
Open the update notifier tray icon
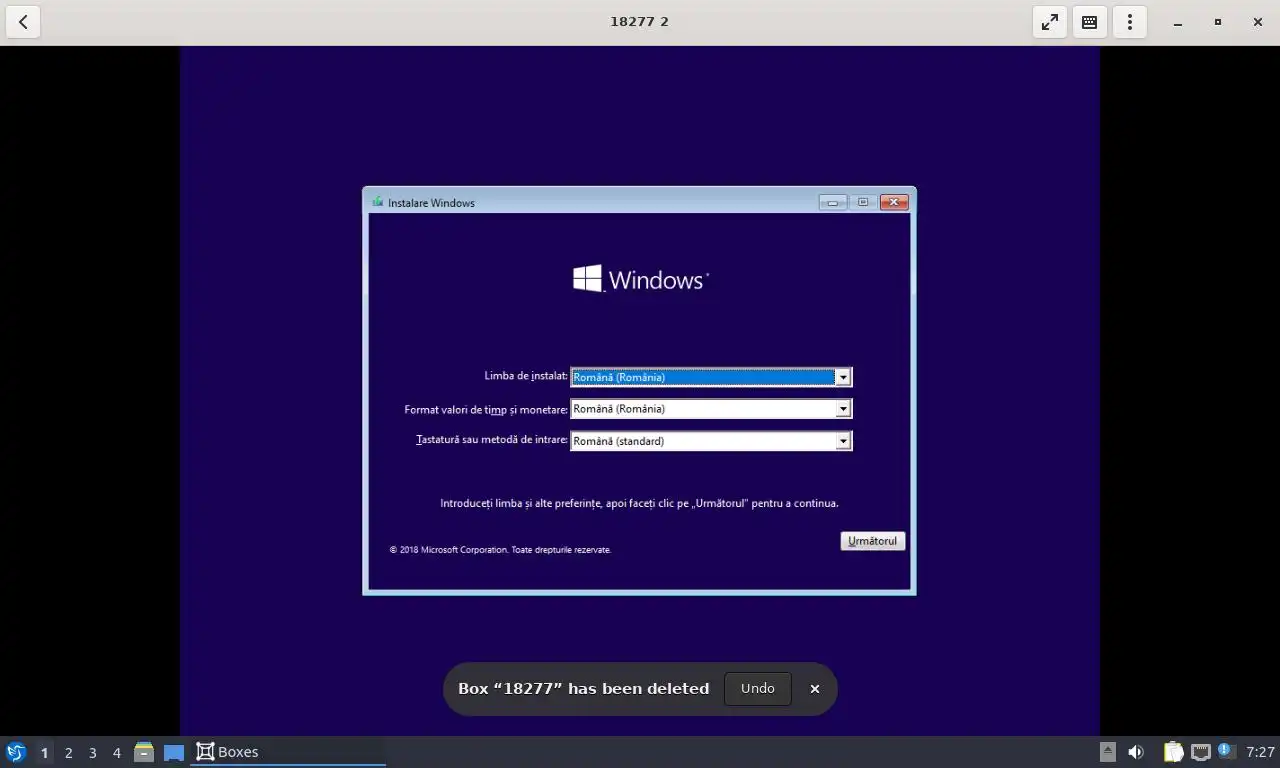1227,751
